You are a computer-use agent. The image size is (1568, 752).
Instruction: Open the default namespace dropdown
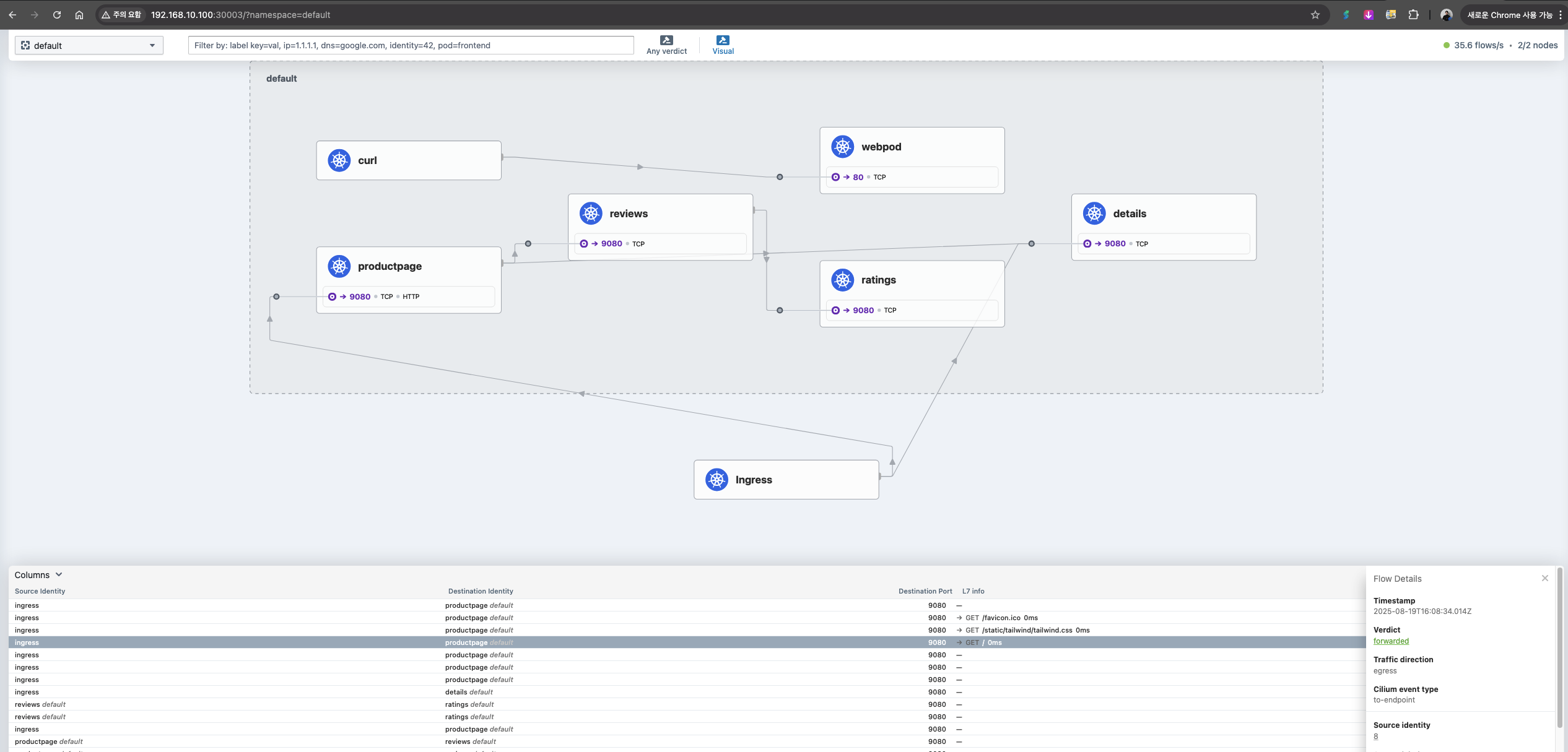(x=89, y=45)
